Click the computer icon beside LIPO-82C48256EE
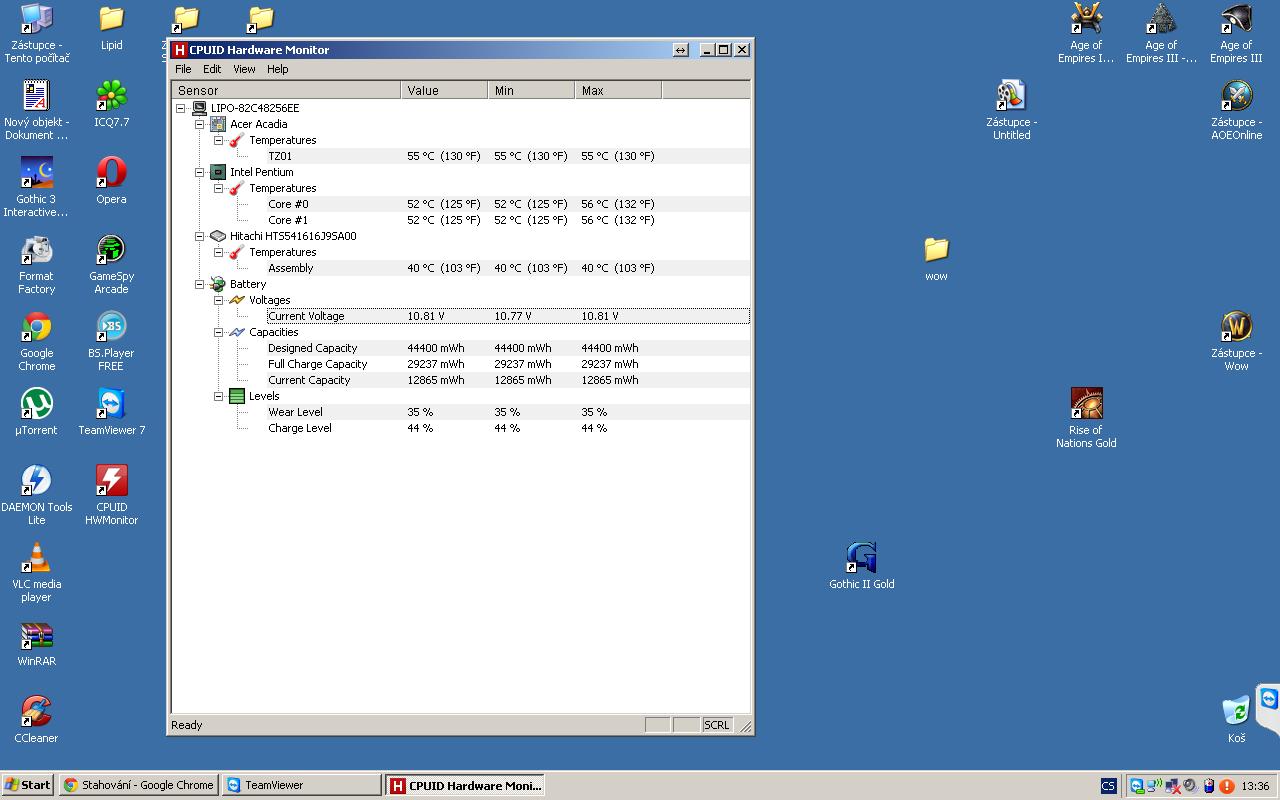 (199, 108)
